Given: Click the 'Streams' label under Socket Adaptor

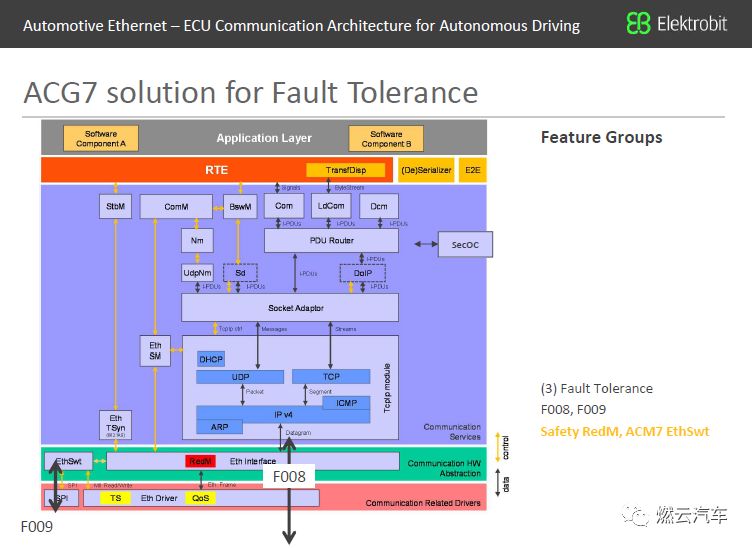Looking at the screenshot, I should 346,329.
